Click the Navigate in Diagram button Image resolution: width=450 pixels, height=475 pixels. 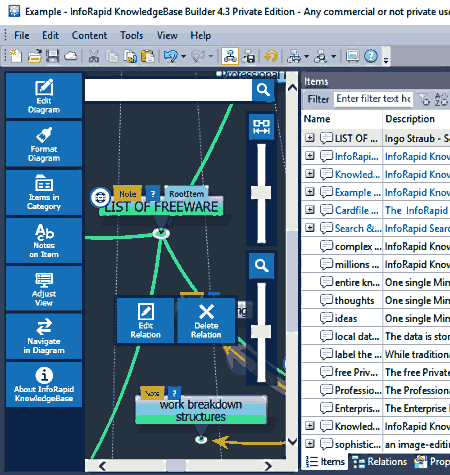tap(44, 336)
